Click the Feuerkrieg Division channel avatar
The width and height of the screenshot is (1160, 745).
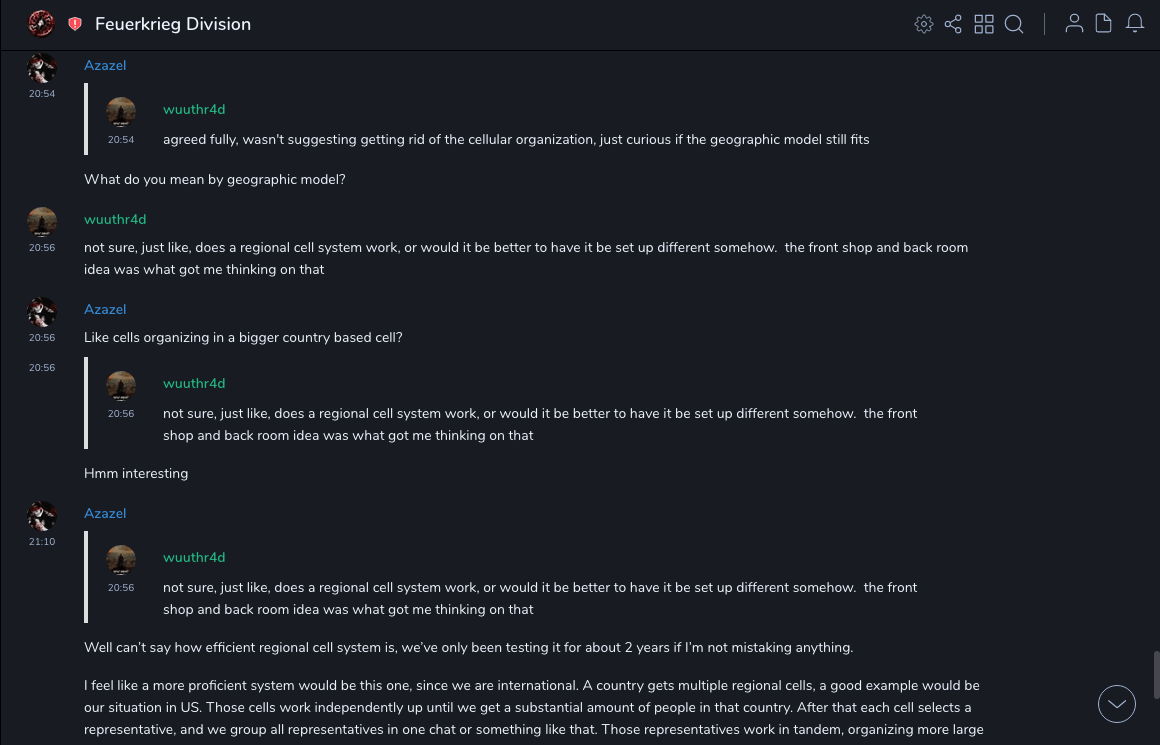tap(41, 24)
